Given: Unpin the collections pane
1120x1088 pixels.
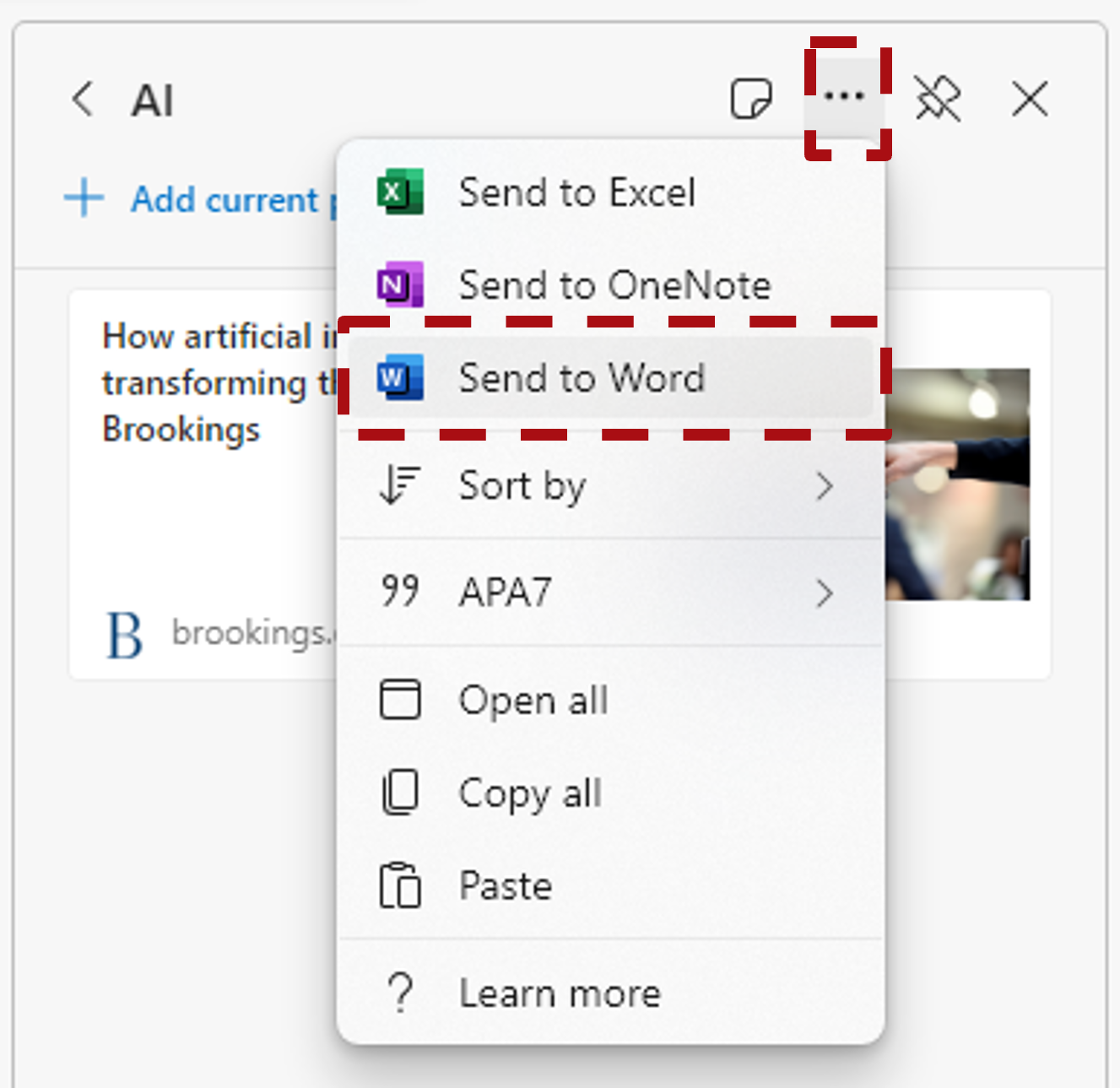Looking at the screenshot, I should coord(938,100).
